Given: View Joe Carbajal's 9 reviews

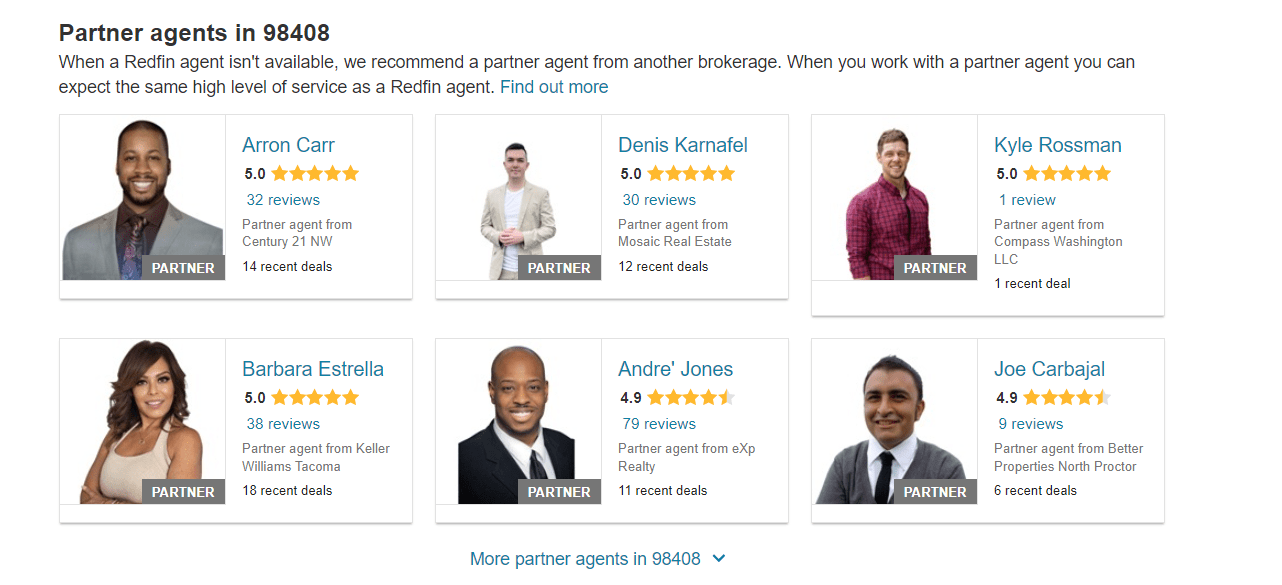Looking at the screenshot, I should (1030, 423).
